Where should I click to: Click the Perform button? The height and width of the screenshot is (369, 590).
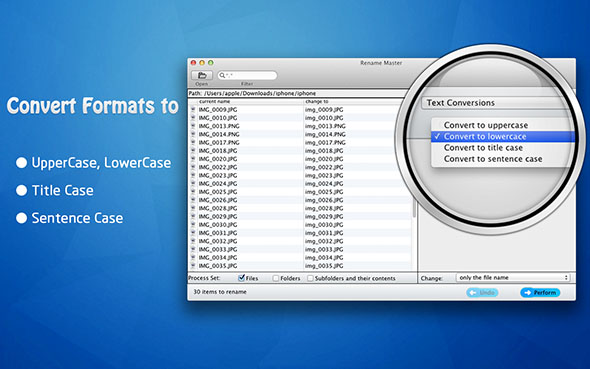coord(540,292)
